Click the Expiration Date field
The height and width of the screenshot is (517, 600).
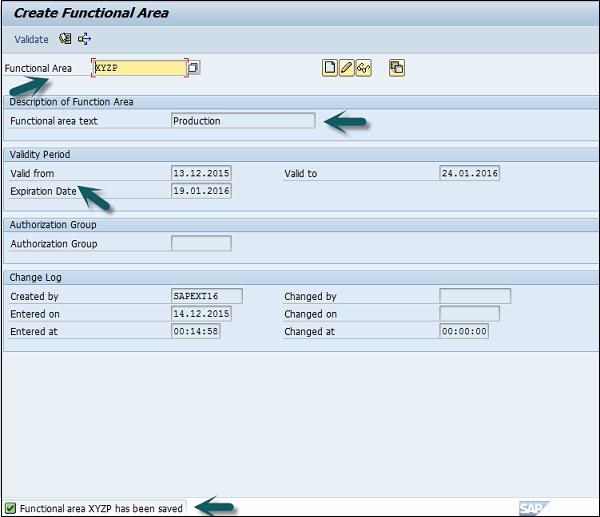click(201, 191)
